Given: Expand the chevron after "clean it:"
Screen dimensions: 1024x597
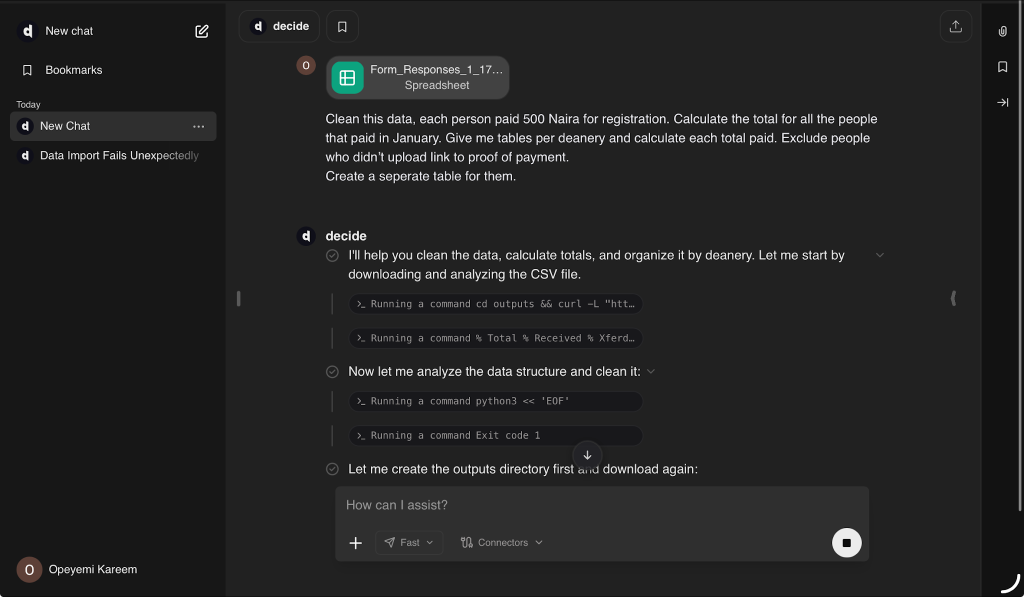Looking at the screenshot, I should [651, 371].
